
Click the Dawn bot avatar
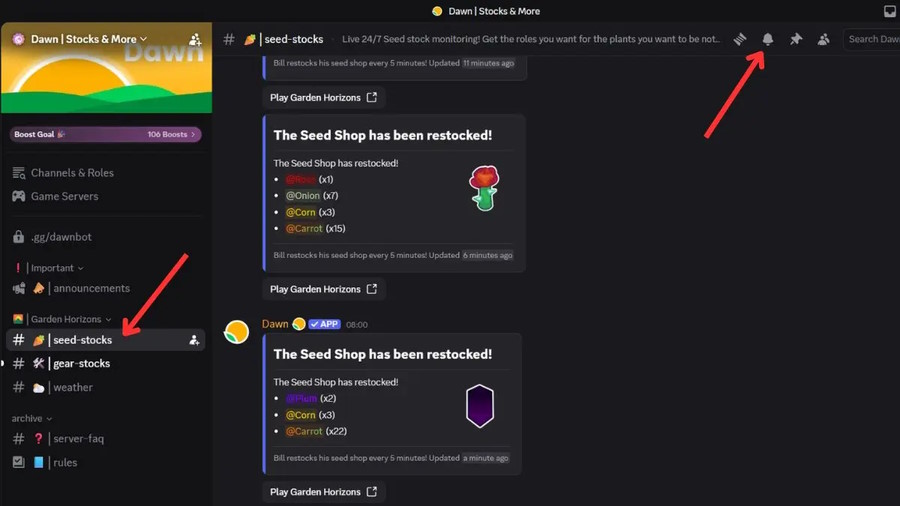pos(236,333)
